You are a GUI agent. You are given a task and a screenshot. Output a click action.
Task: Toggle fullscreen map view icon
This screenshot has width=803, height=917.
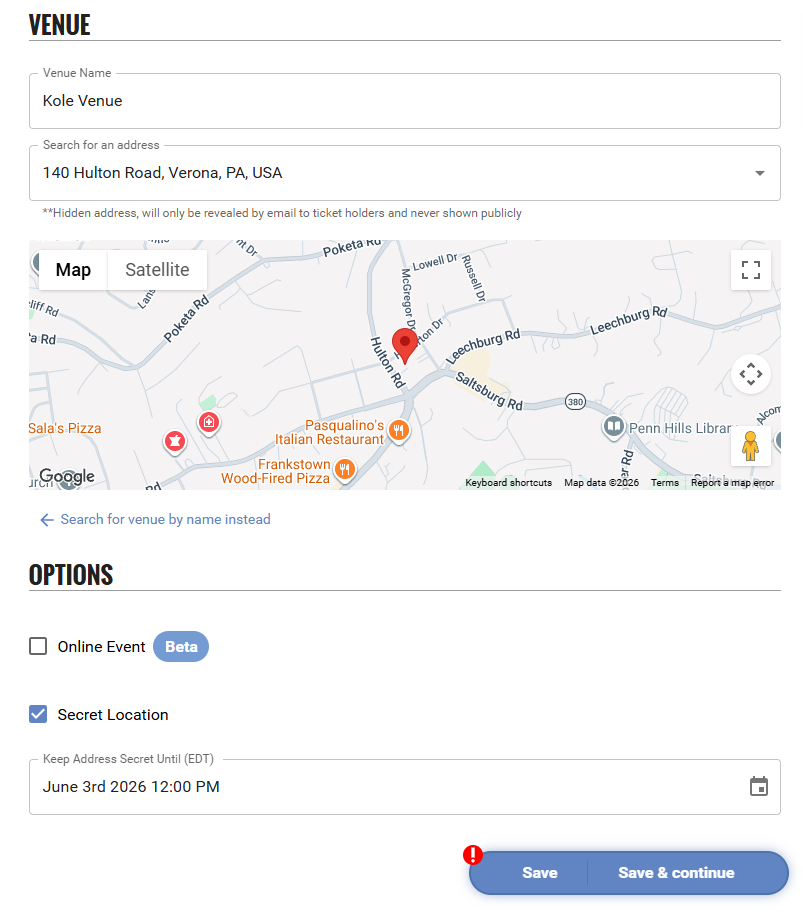pyautogui.click(x=750, y=270)
